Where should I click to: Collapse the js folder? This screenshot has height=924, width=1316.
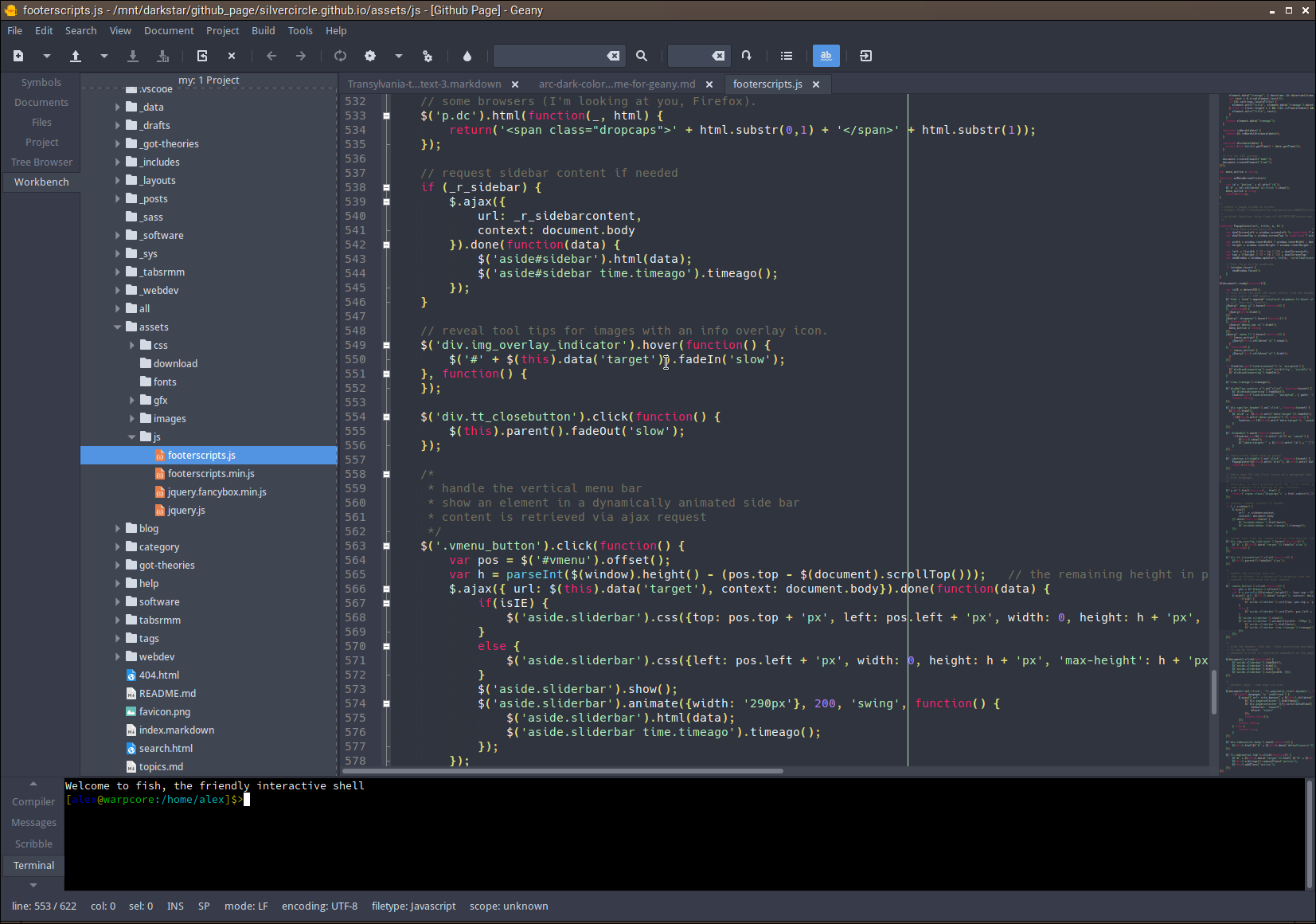132,437
